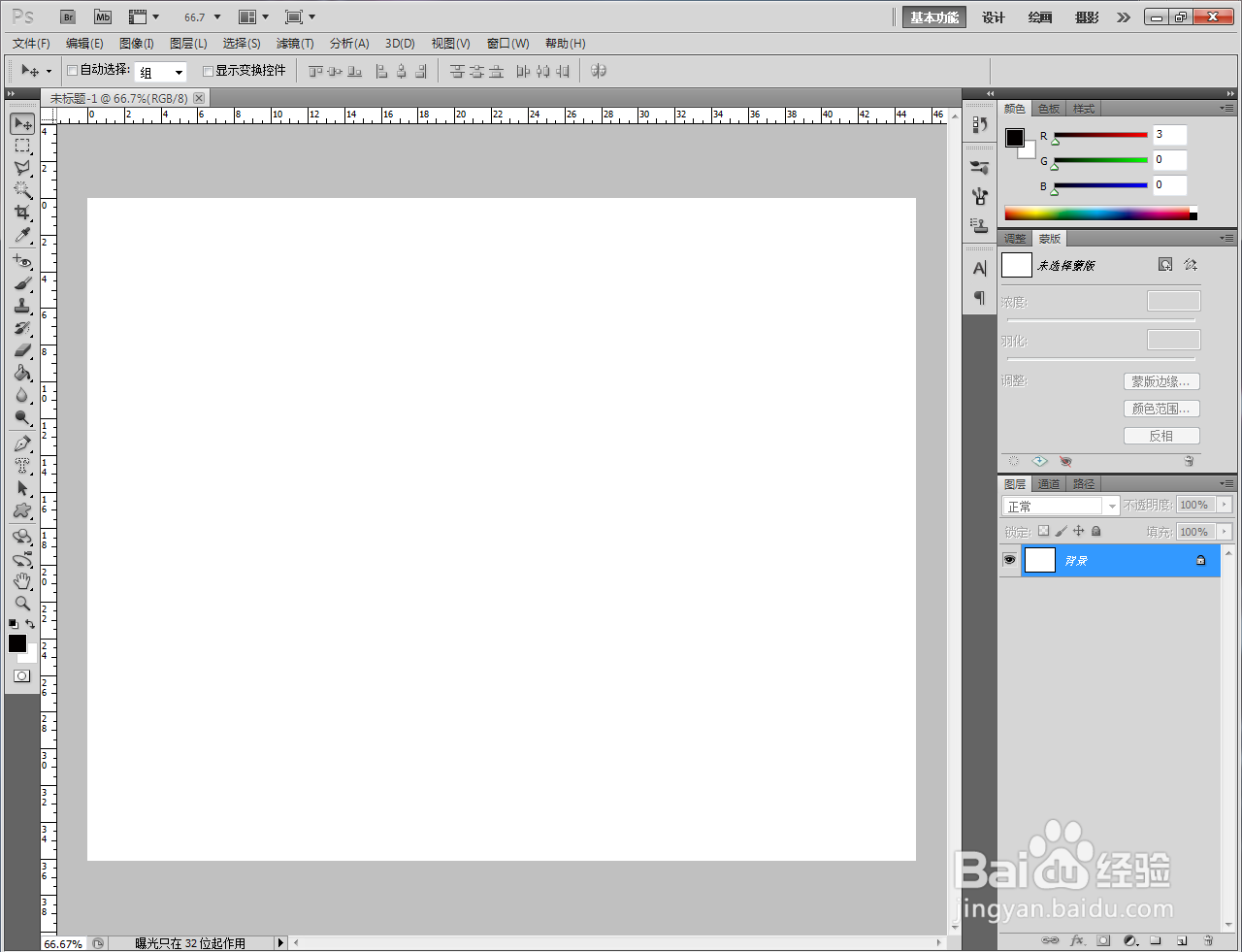Toggle Quick Mask mode

[x=22, y=676]
